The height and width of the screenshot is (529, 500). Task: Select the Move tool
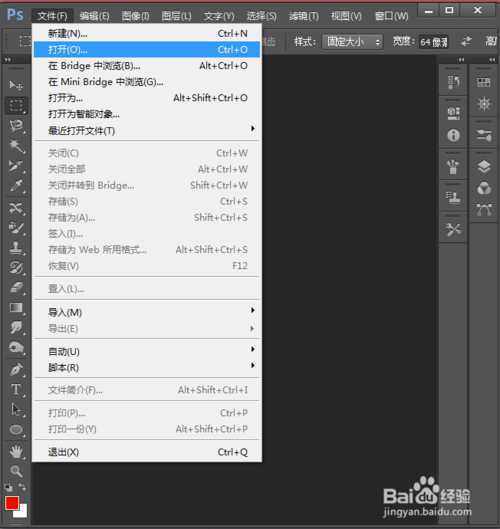tap(16, 85)
